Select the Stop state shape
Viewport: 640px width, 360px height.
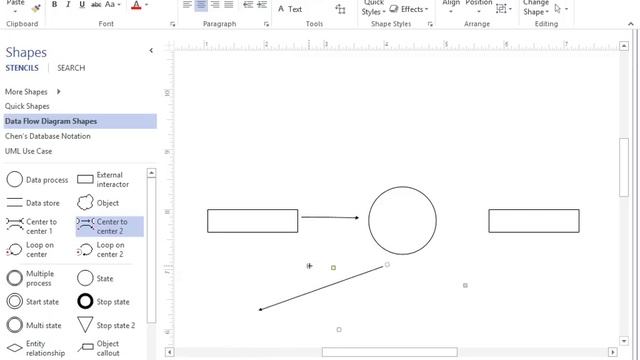[x=103, y=302]
